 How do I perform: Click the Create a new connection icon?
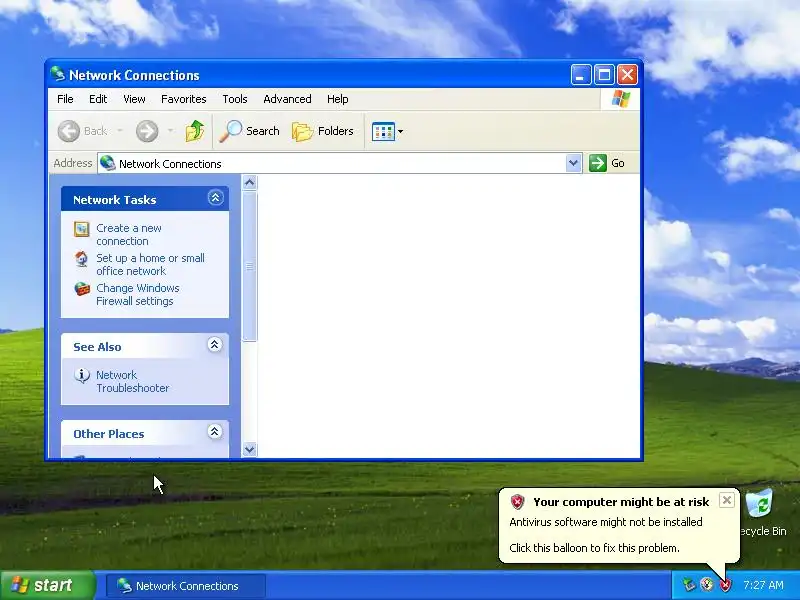pyautogui.click(x=82, y=229)
